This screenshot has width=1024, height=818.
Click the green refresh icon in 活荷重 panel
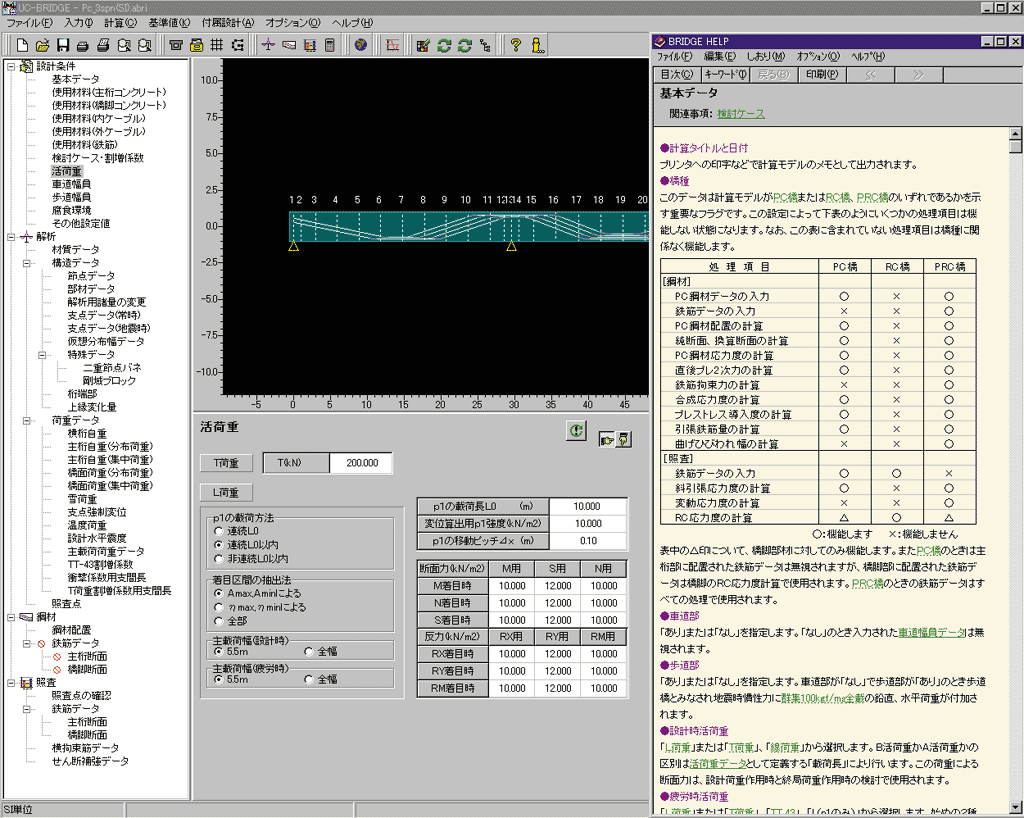click(575, 430)
